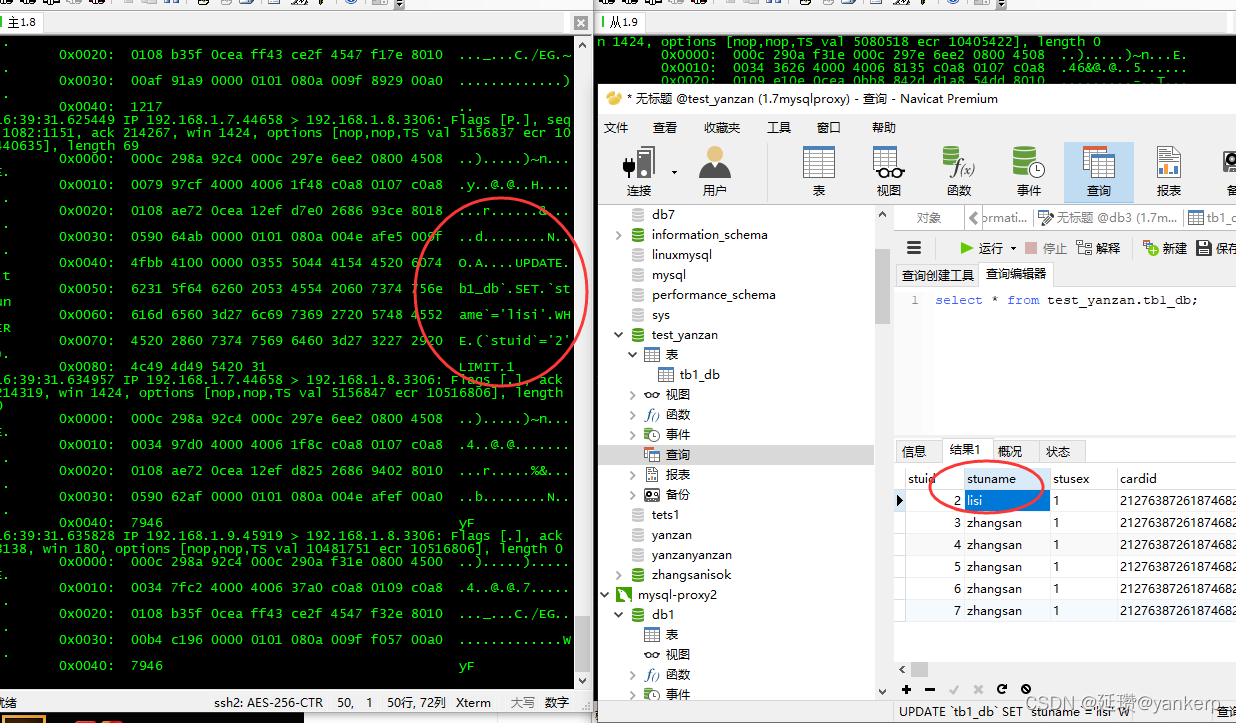Click the 连接 connection toolbar icon
Image resolution: width=1236 pixels, height=723 pixels.
pyautogui.click(x=638, y=170)
